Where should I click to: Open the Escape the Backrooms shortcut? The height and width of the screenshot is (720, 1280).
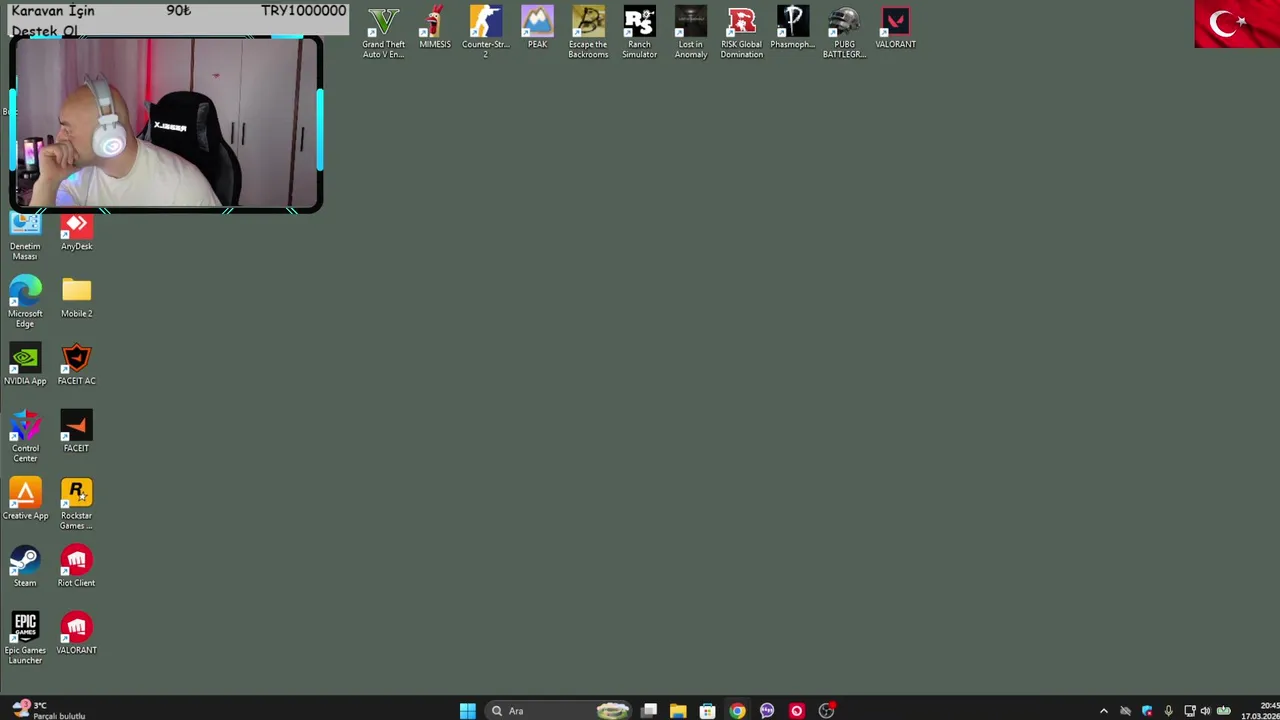click(x=588, y=32)
